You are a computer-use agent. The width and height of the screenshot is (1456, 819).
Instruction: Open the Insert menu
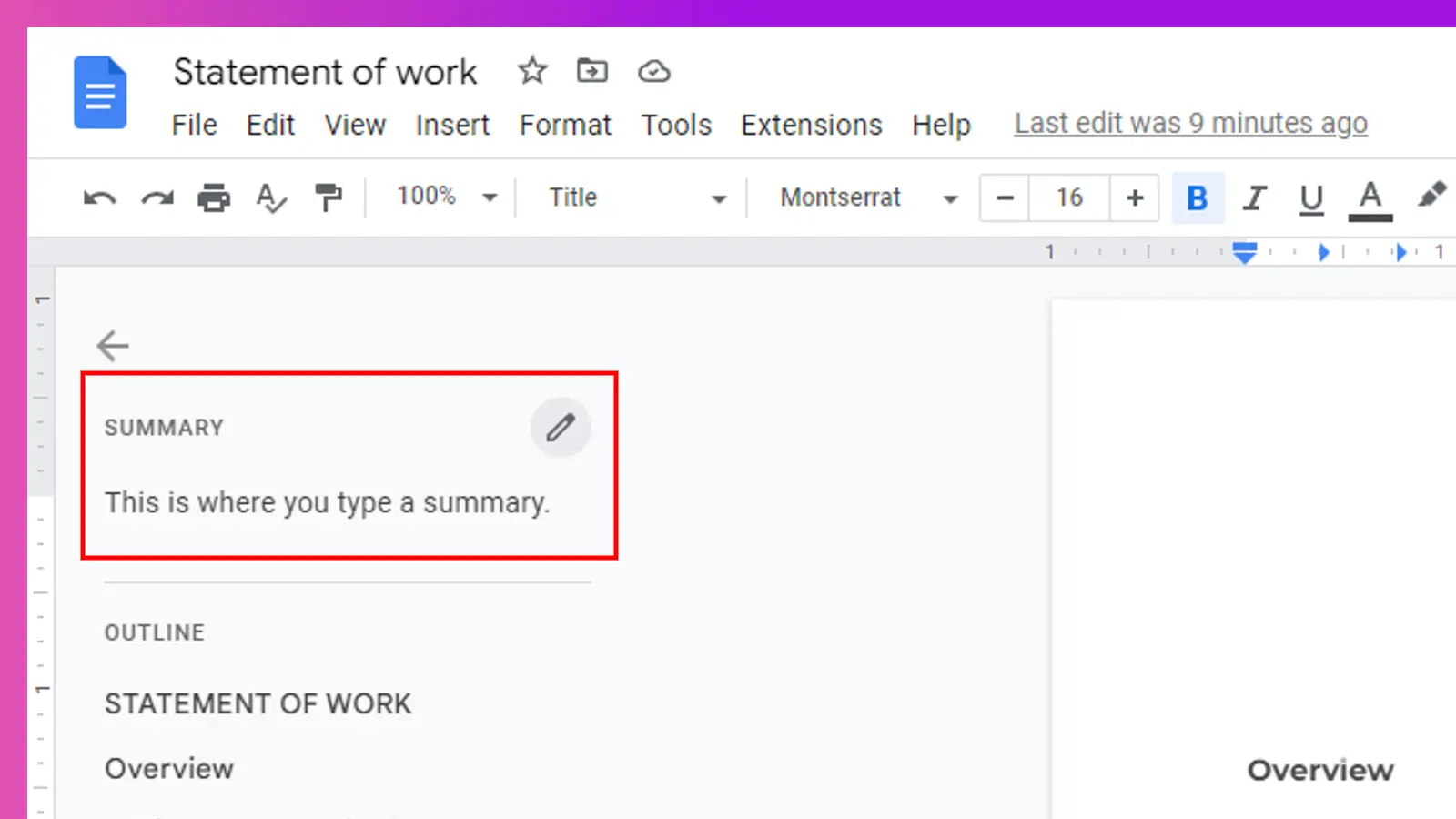tap(452, 125)
